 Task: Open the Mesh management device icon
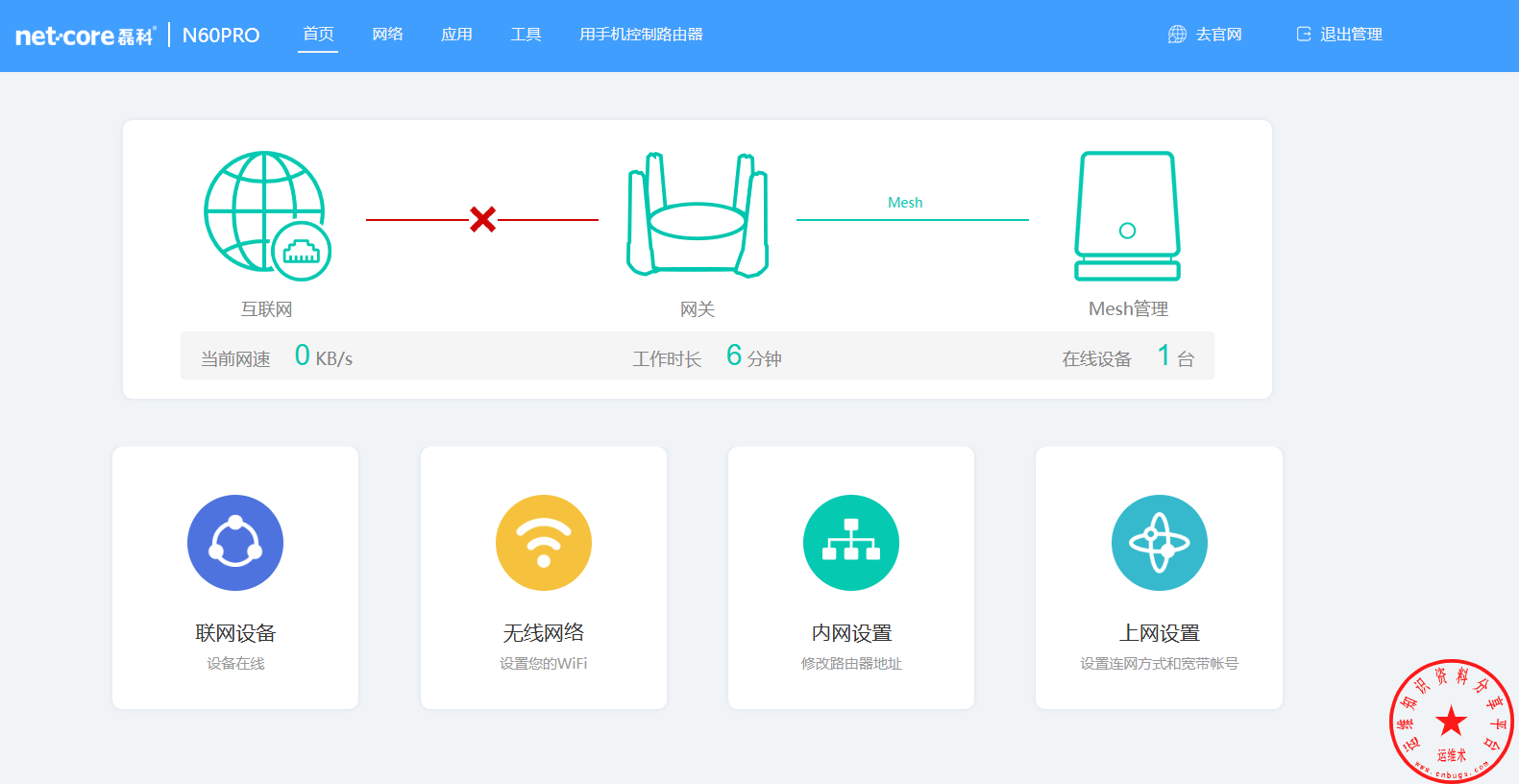pos(1127,215)
